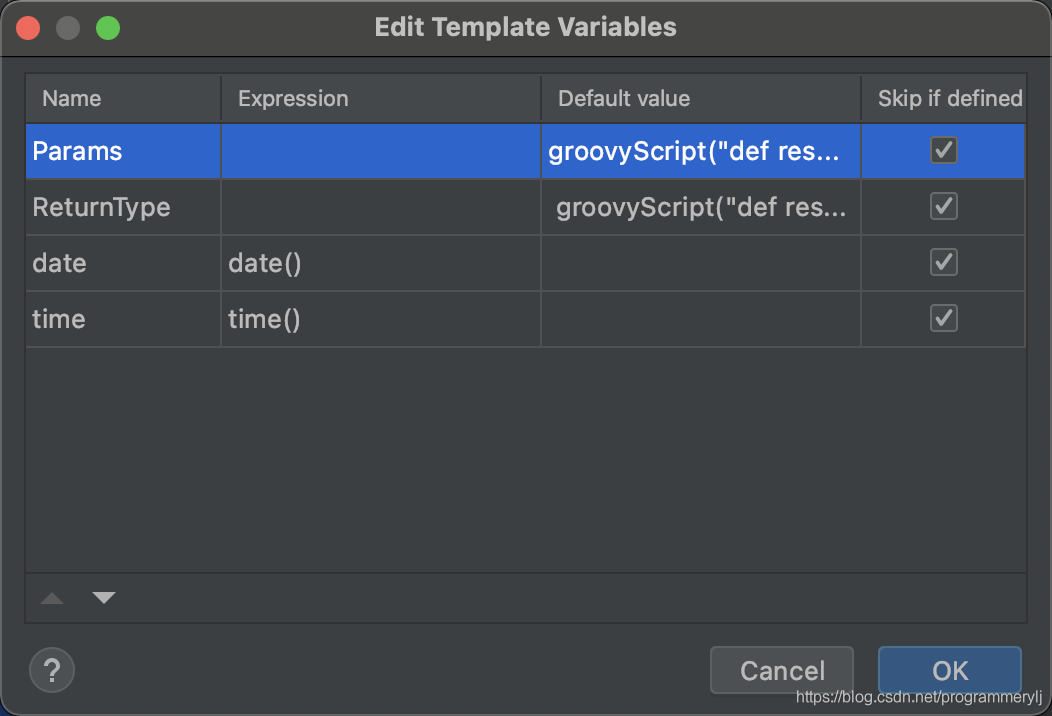Click the help question mark icon
This screenshot has height=716, width=1052.
[52, 669]
